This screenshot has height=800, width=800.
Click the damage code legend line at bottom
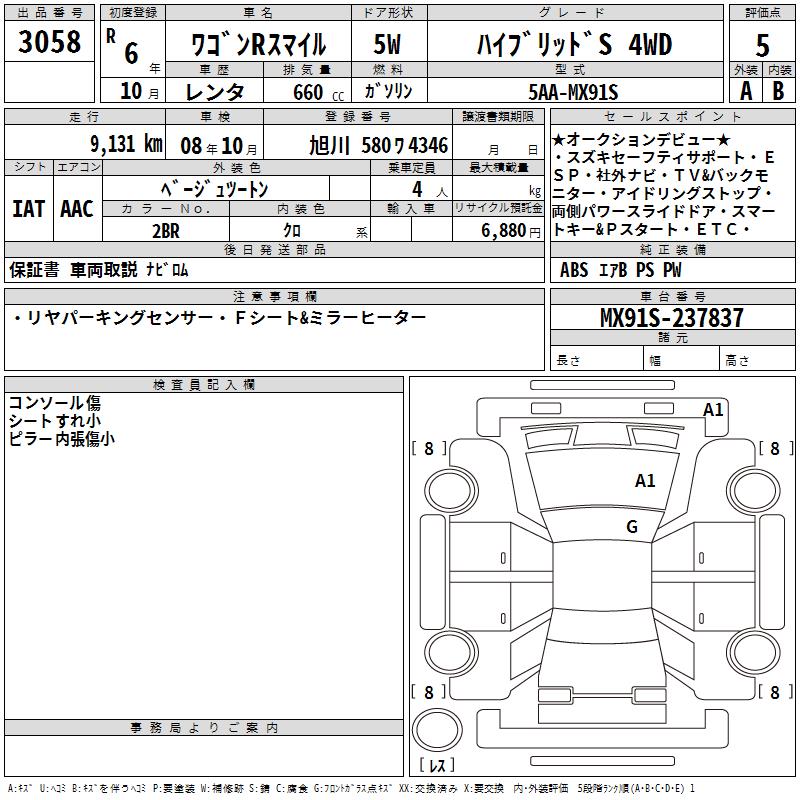point(352,788)
